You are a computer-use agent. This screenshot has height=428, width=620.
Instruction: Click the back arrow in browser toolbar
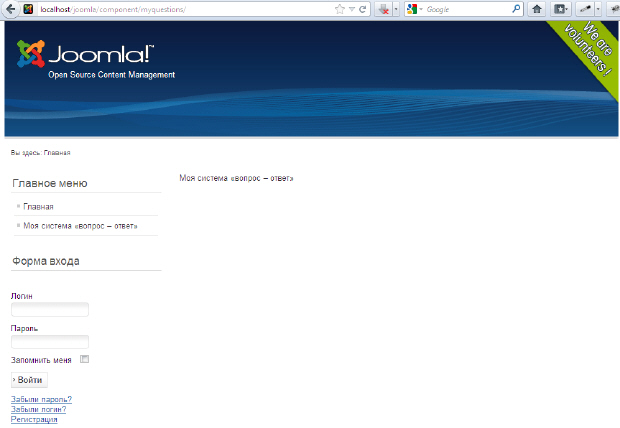pos(9,9)
